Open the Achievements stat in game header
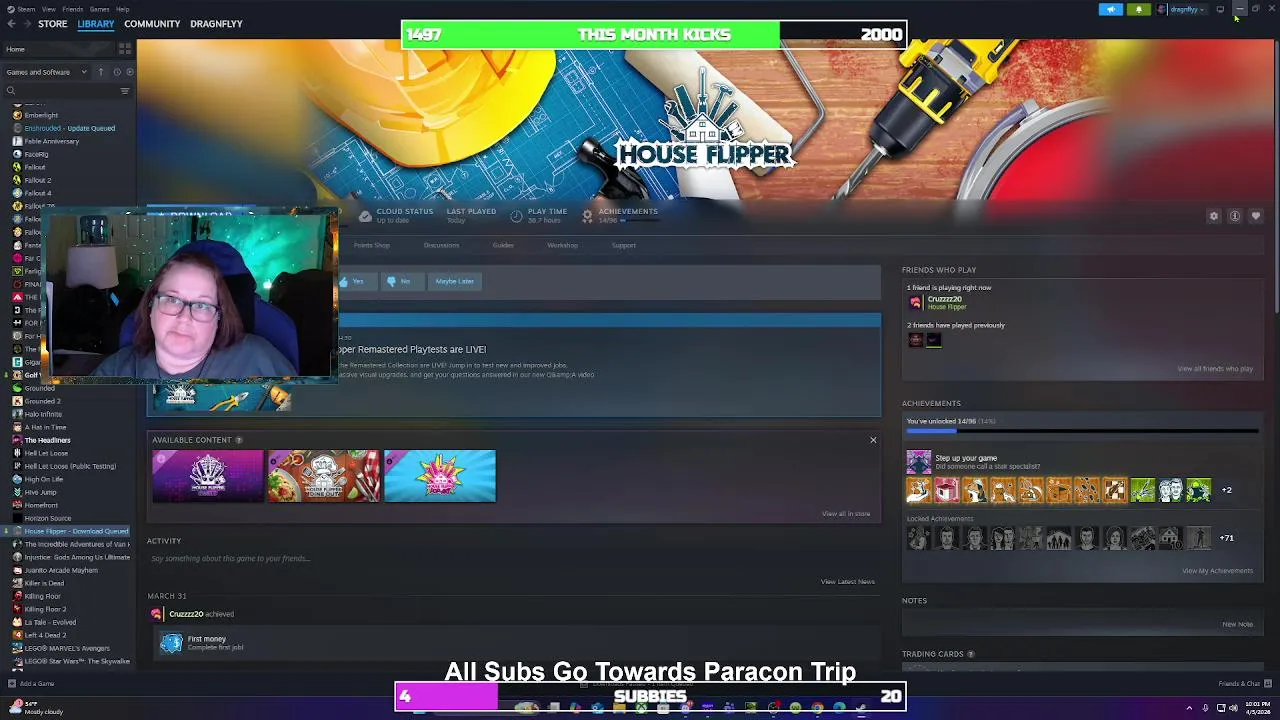Screen dimensions: 1280x720 point(620,215)
